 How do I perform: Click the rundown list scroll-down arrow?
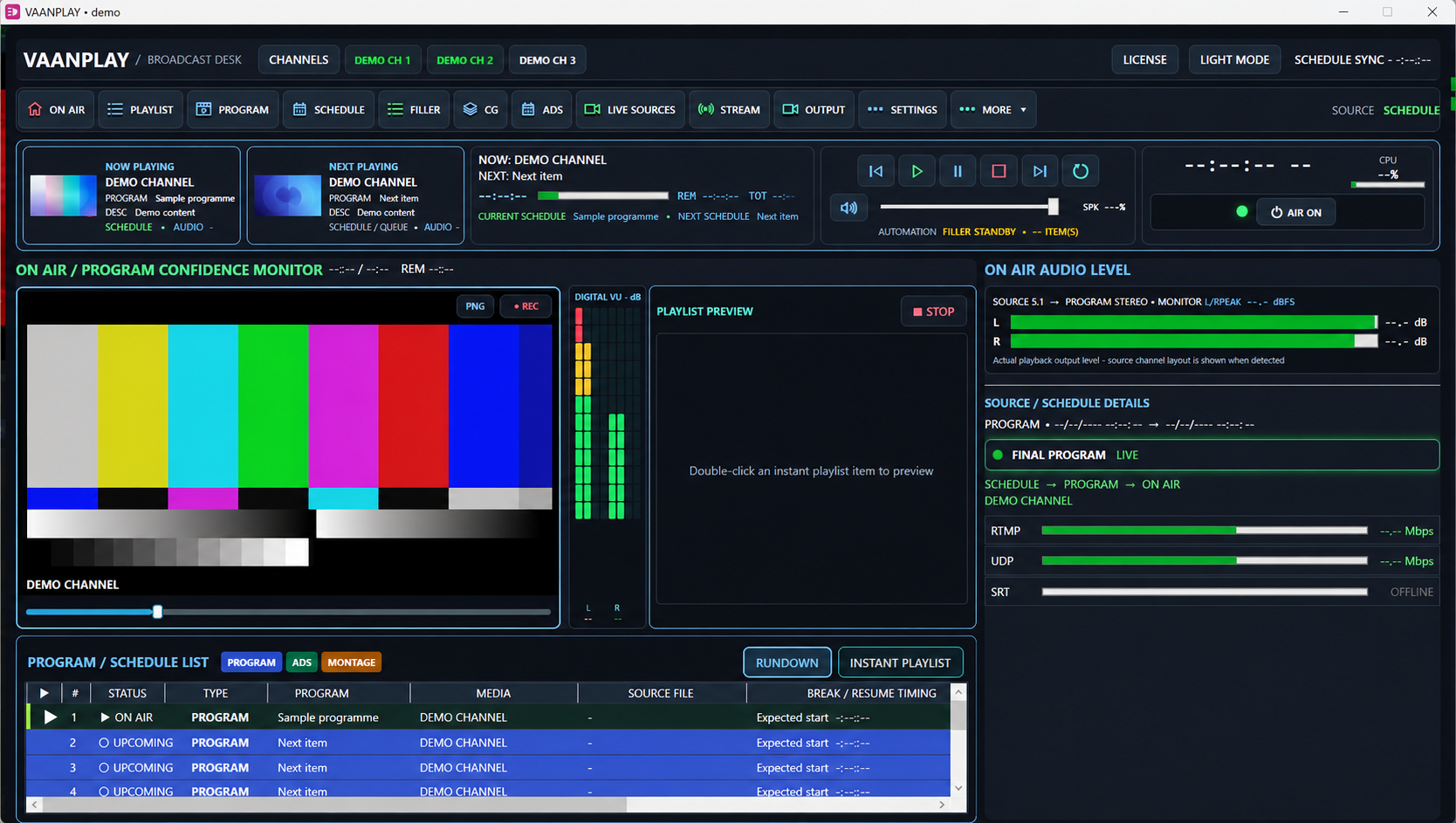pos(958,788)
